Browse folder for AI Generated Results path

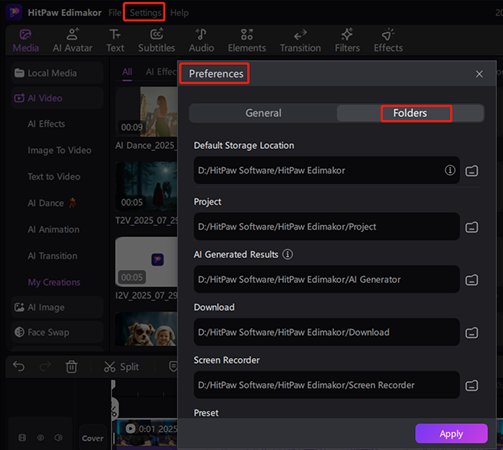pos(471,280)
